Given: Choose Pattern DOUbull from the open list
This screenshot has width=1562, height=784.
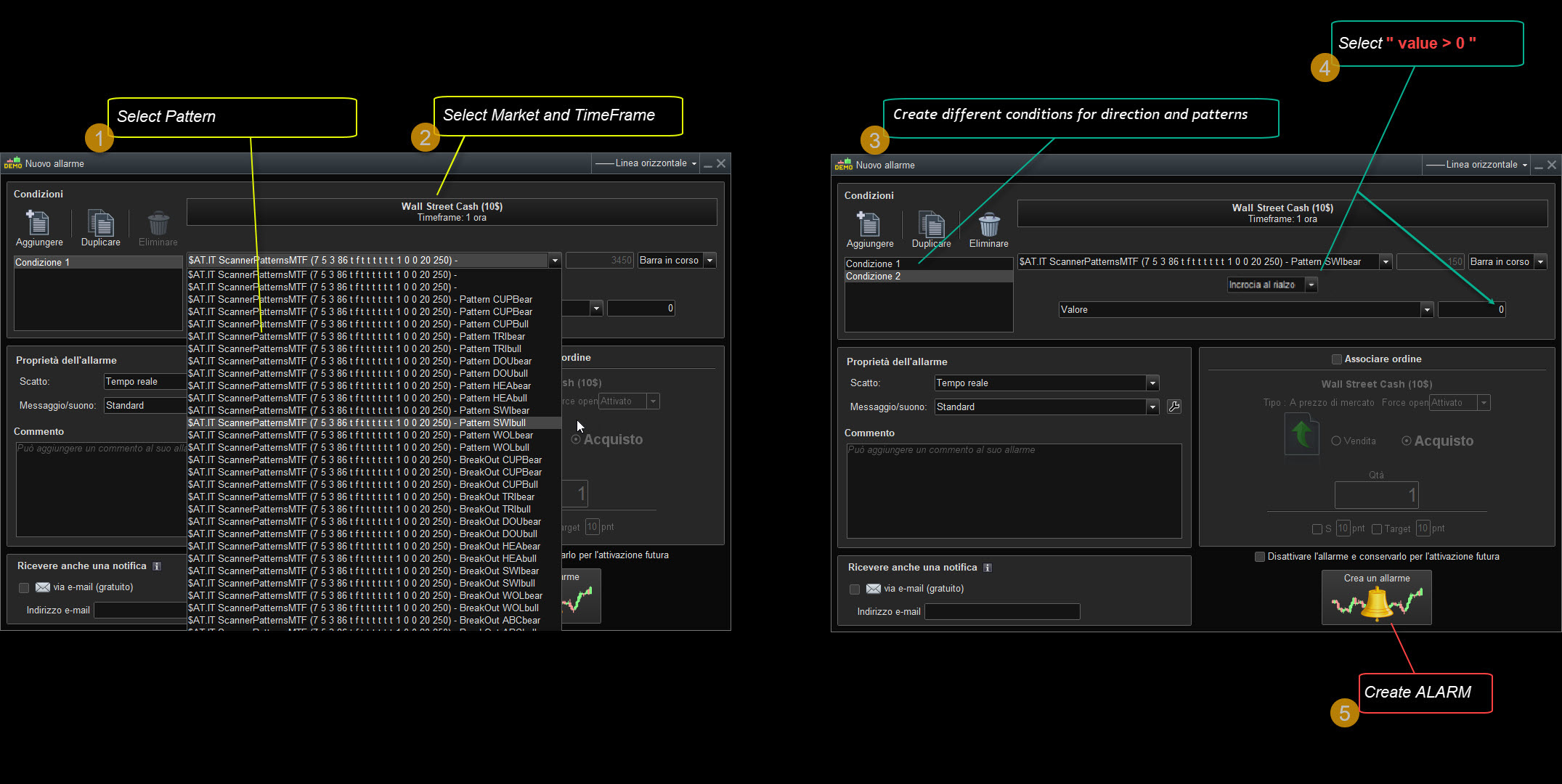Looking at the screenshot, I should click(x=374, y=374).
